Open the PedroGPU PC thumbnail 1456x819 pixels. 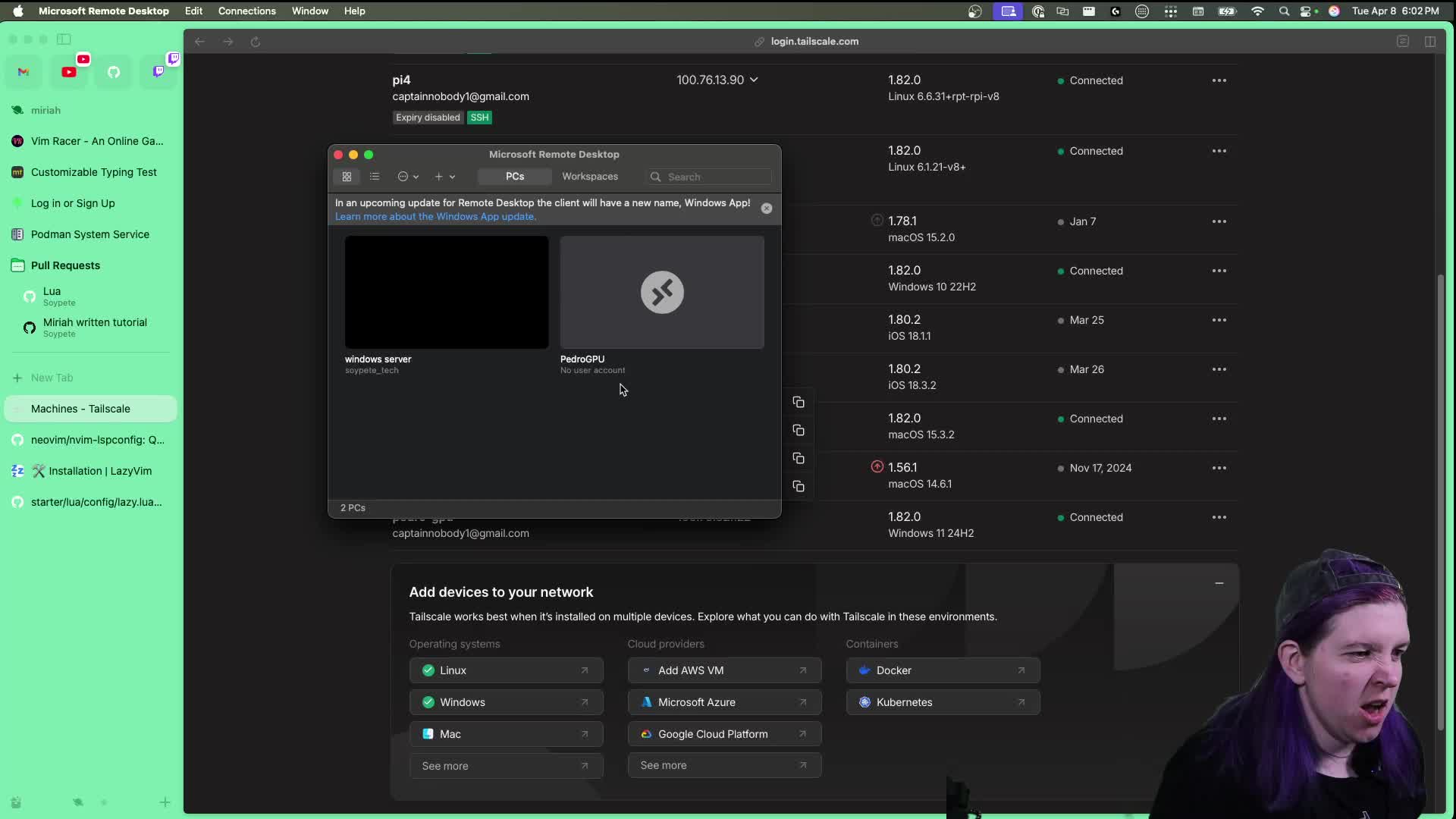pyautogui.click(x=662, y=293)
